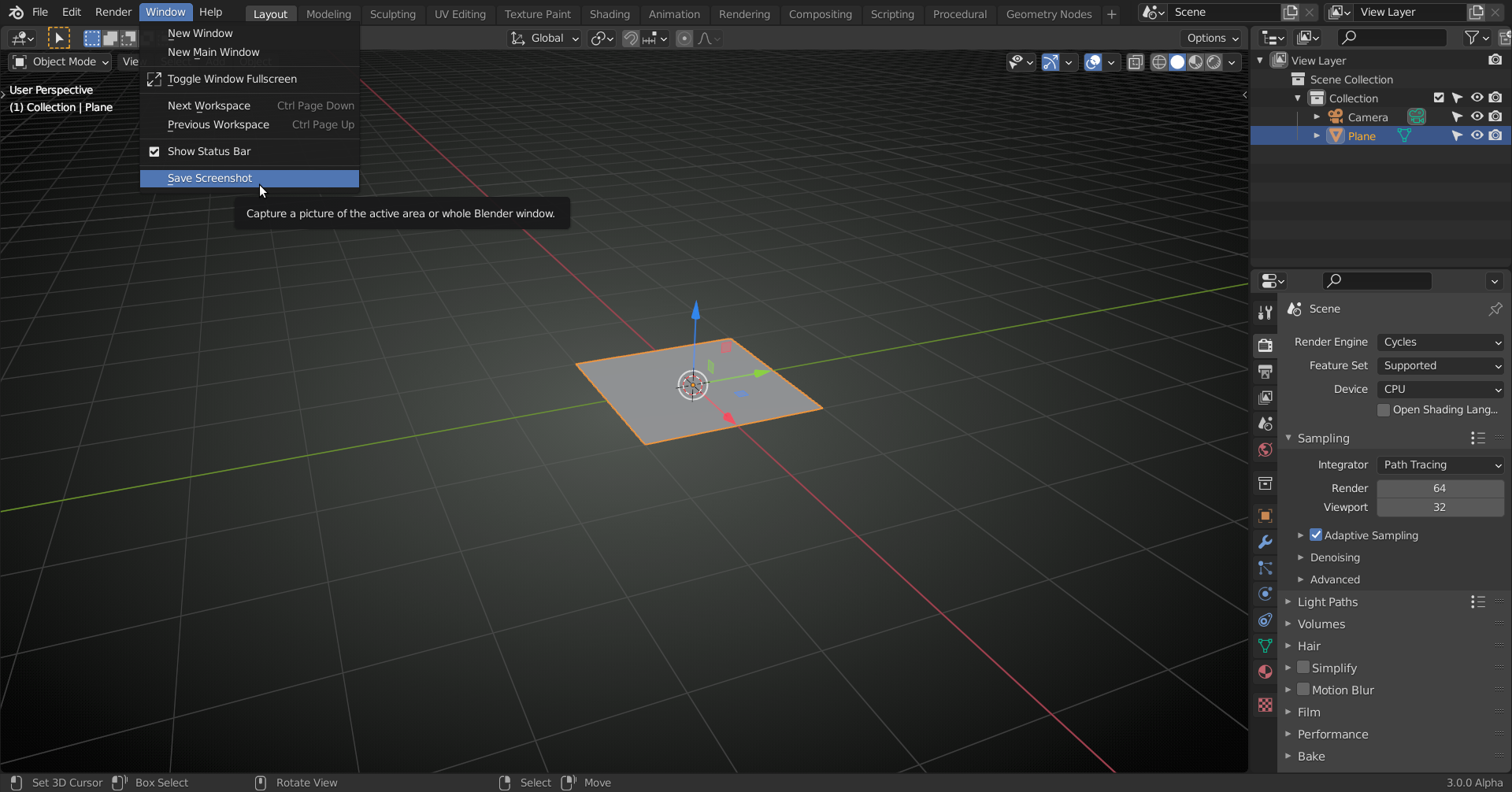Open the World properties tab

(1266, 450)
